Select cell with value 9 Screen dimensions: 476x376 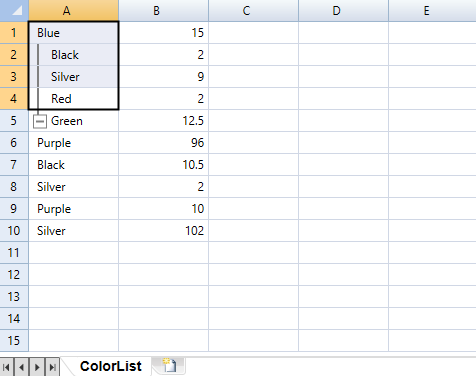163,77
